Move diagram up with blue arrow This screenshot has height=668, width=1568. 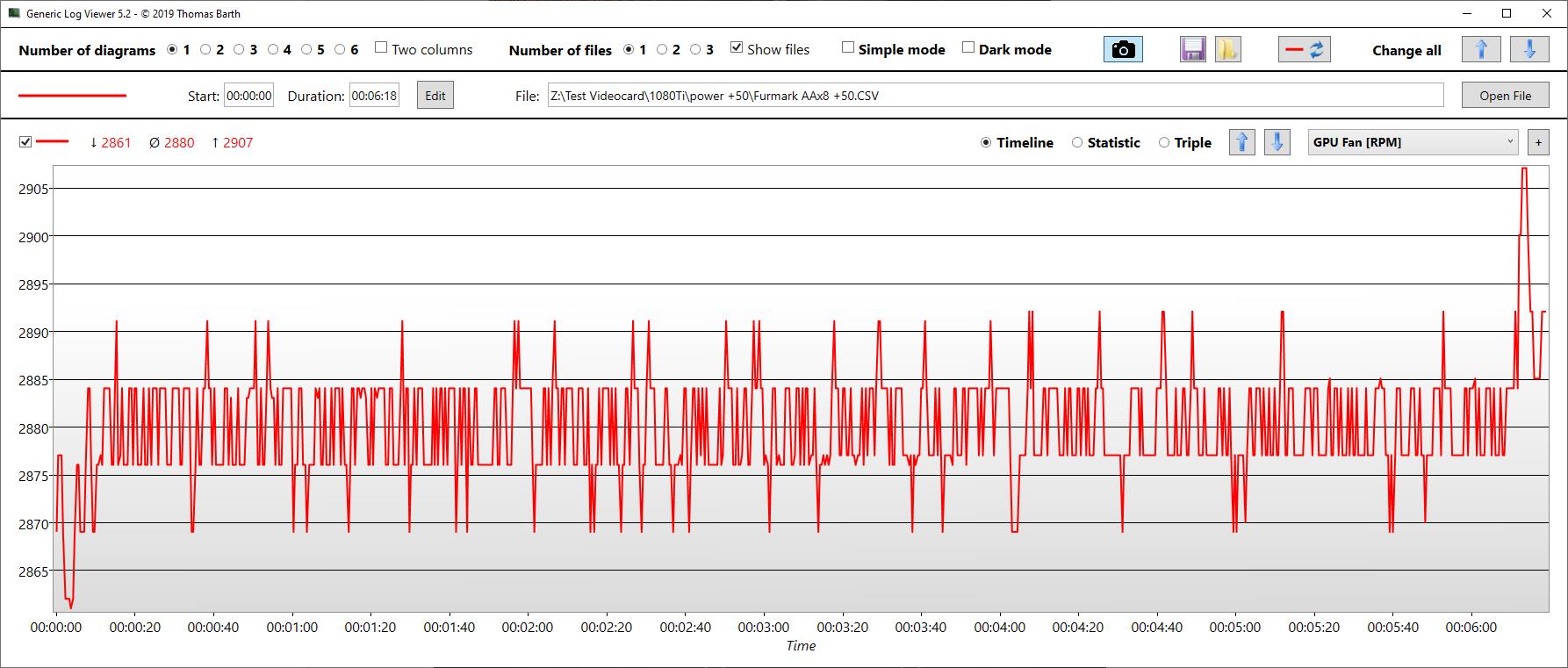coord(1241,142)
